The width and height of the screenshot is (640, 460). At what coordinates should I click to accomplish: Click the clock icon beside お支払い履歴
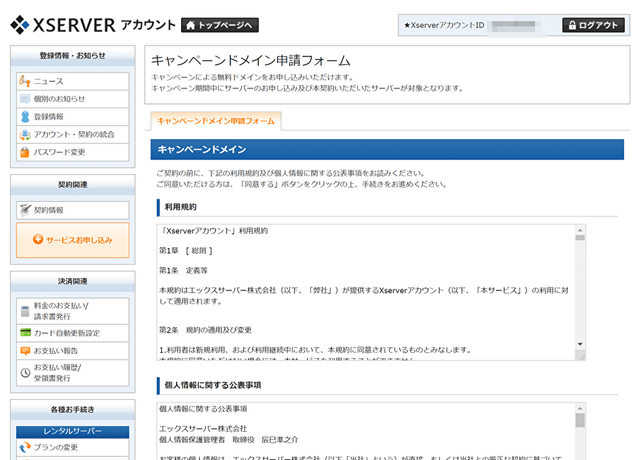click(25, 373)
